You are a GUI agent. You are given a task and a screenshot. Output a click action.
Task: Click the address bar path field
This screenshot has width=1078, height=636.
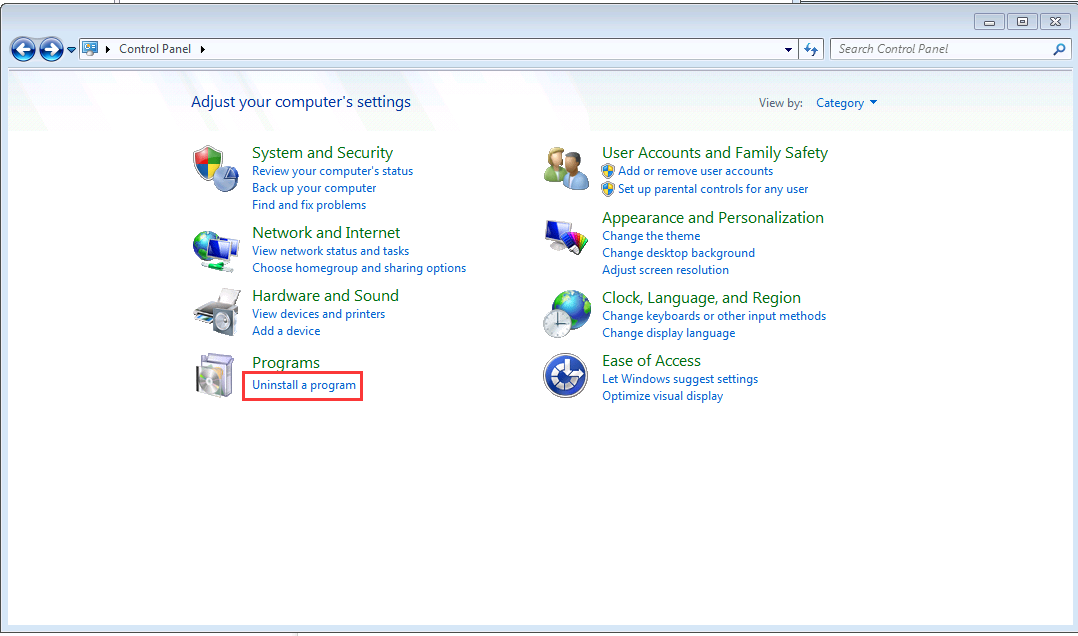pos(439,50)
